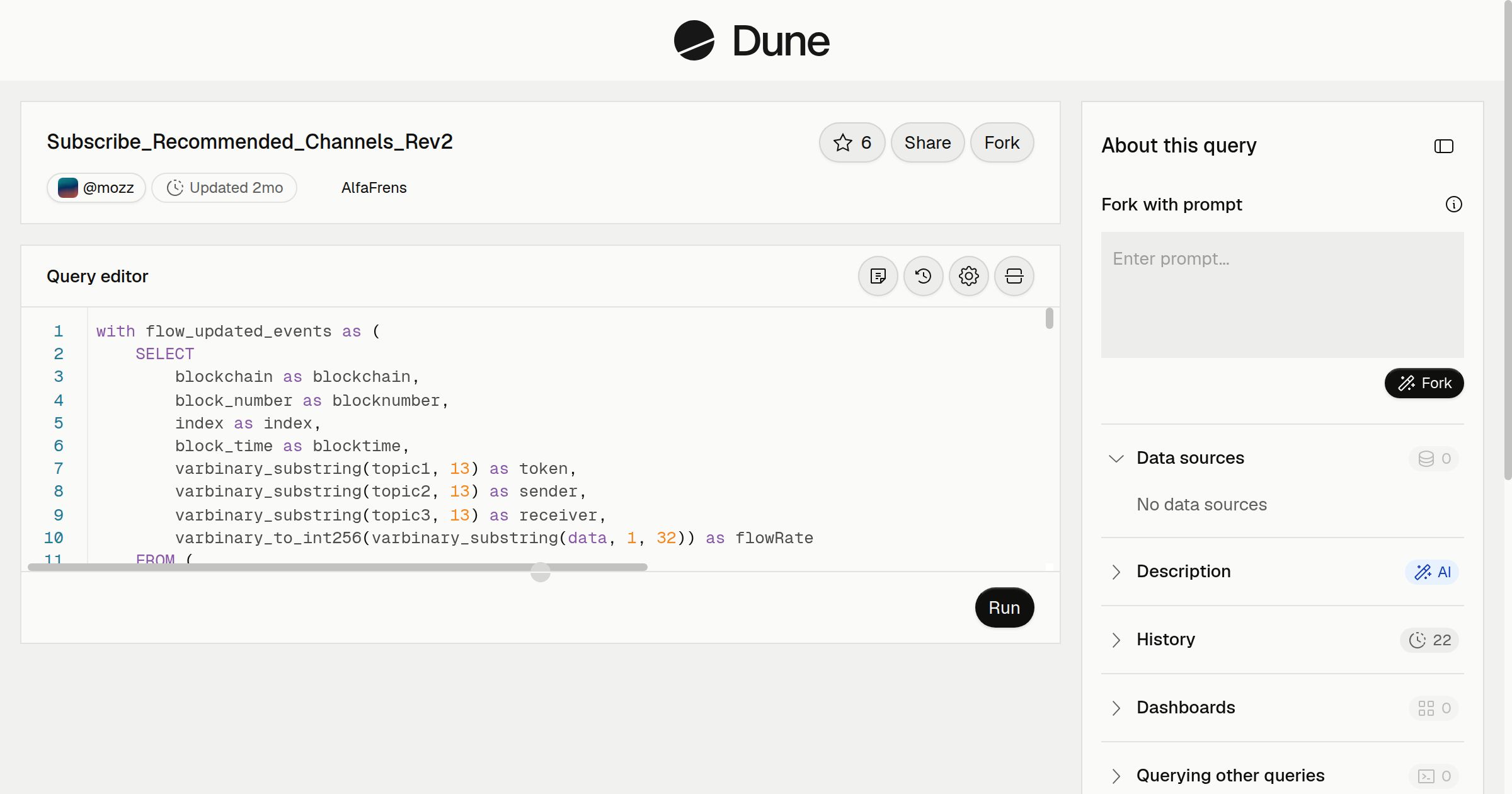Click the page vertical scrollbar
This screenshot has height=794, width=1512.
[x=1508, y=239]
